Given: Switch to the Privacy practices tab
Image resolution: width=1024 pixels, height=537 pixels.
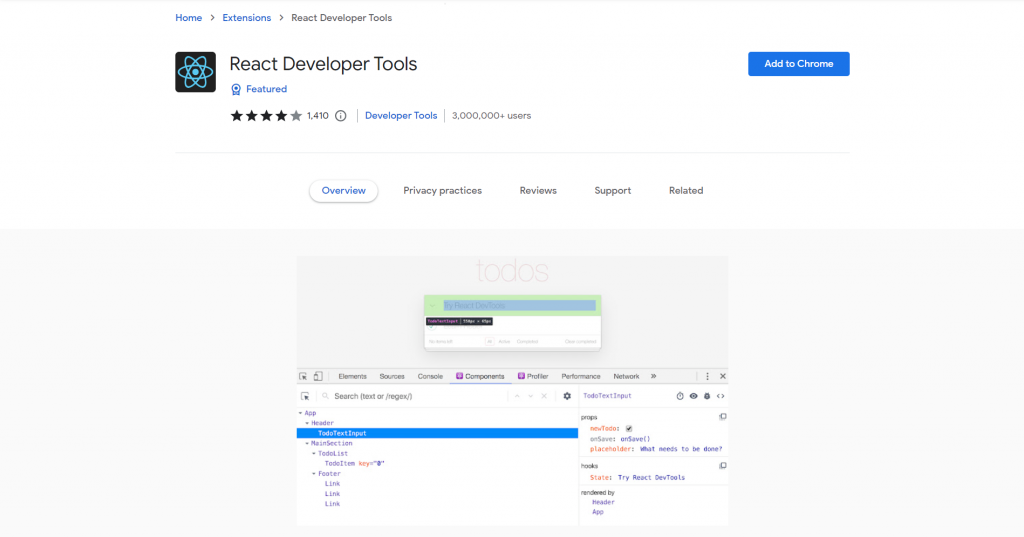Looking at the screenshot, I should [443, 191].
